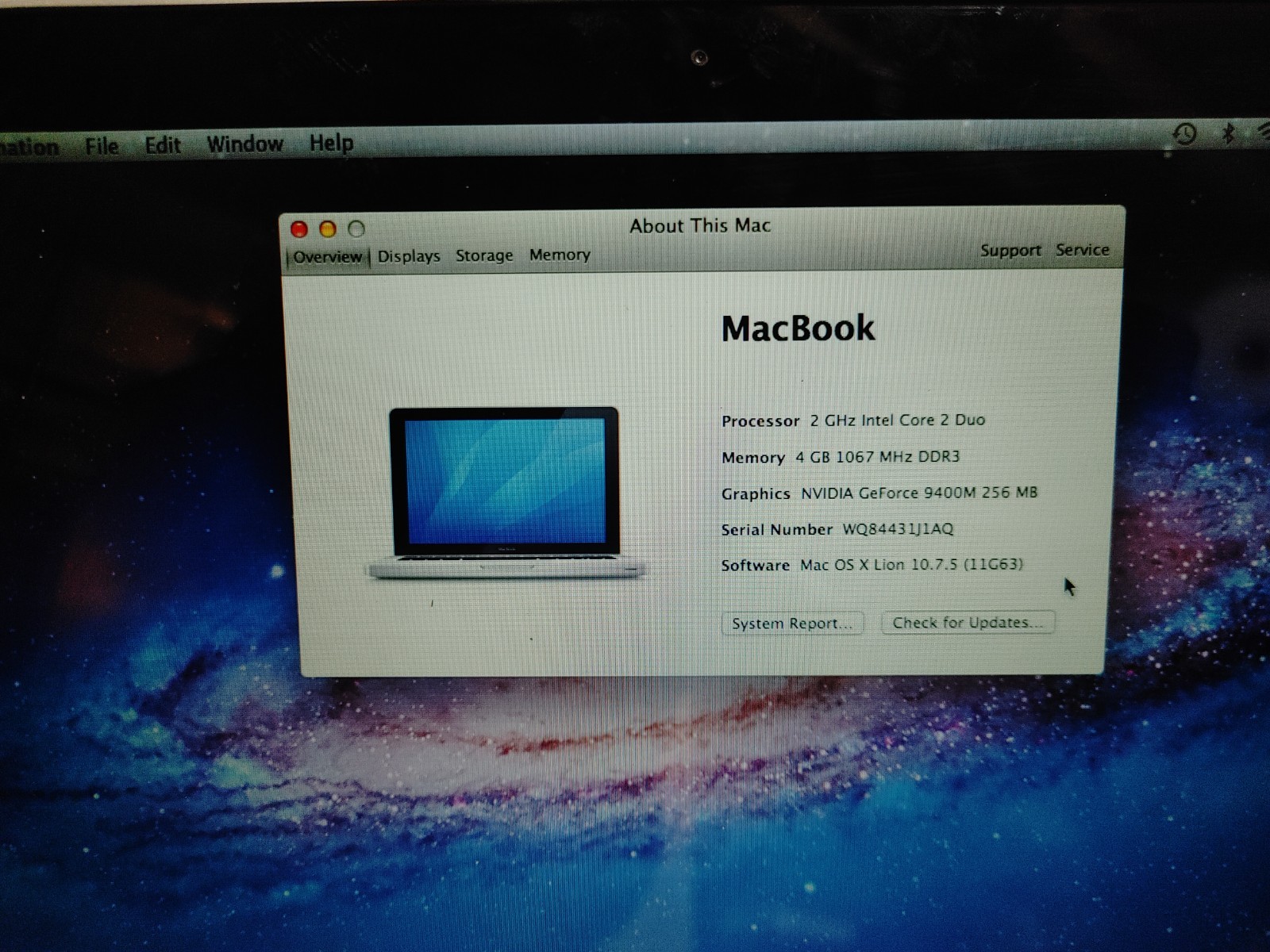The image size is (1270, 952).
Task: Click the 'About This Mac' window title
Action: point(700,226)
